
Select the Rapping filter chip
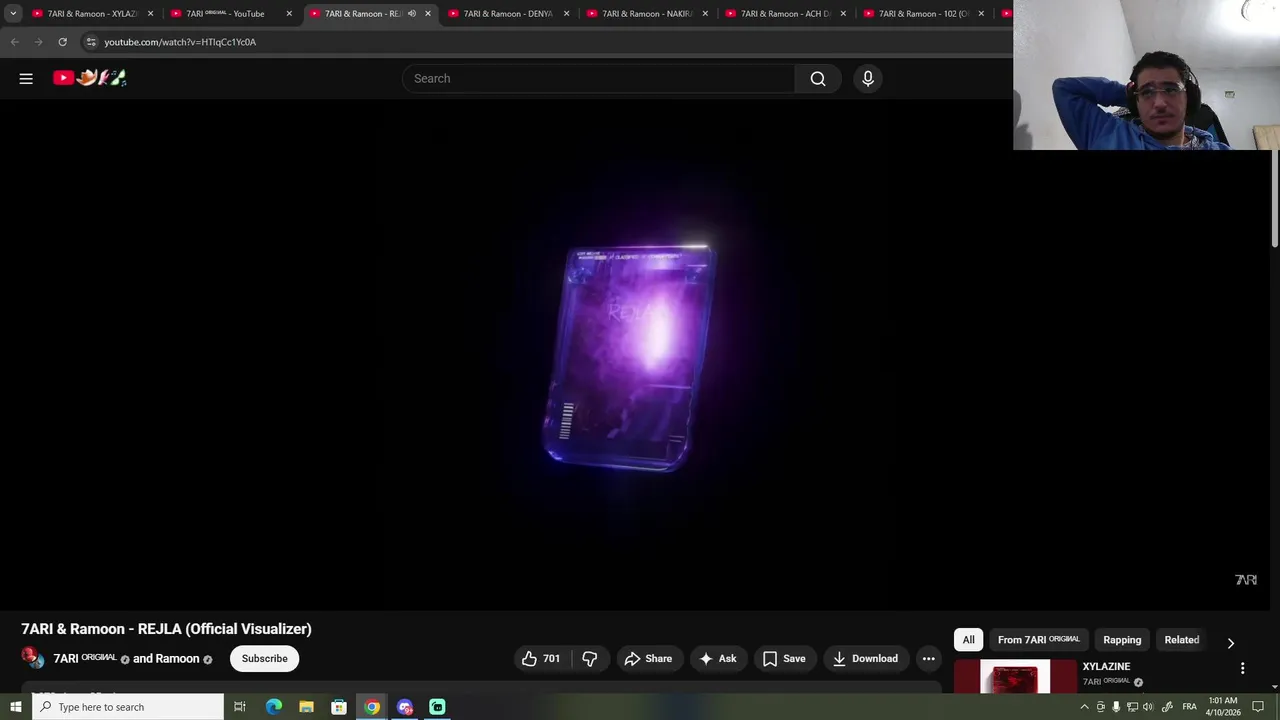(x=1122, y=640)
